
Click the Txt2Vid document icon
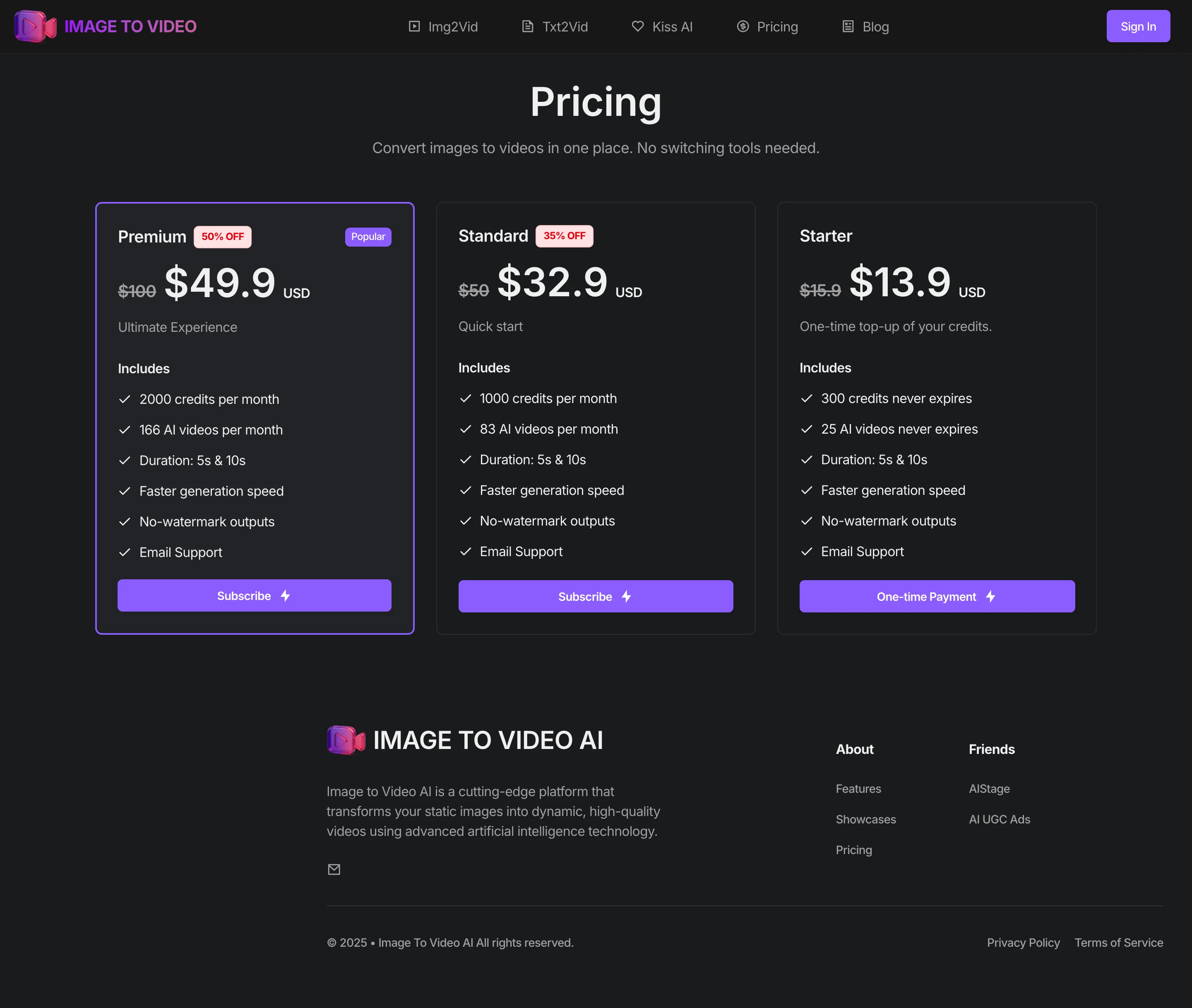pos(527,26)
